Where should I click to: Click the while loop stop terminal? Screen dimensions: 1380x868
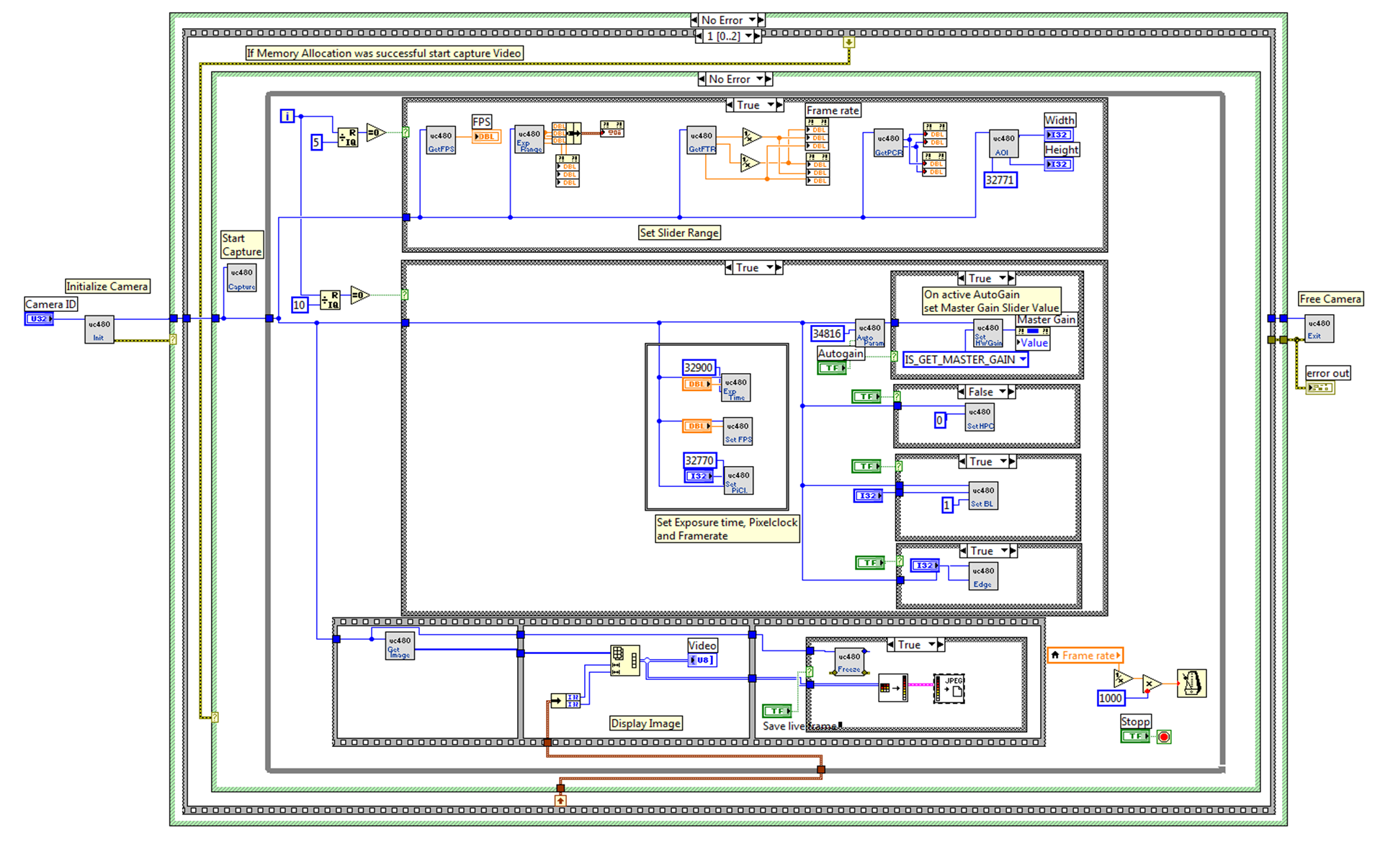[x=1164, y=736]
